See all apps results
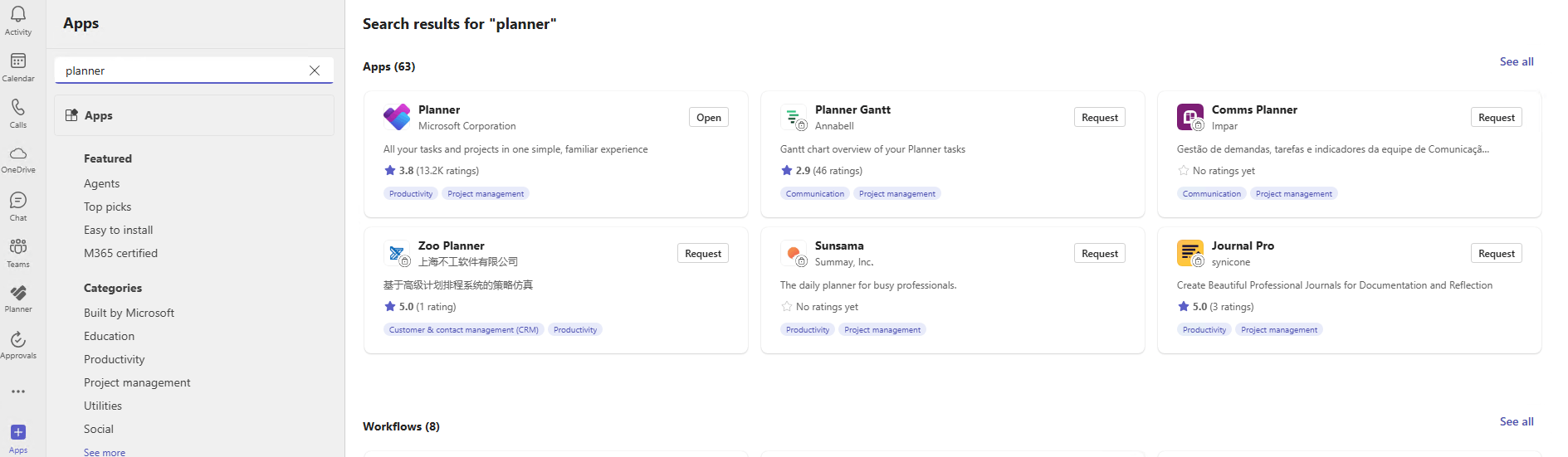 click(1517, 61)
